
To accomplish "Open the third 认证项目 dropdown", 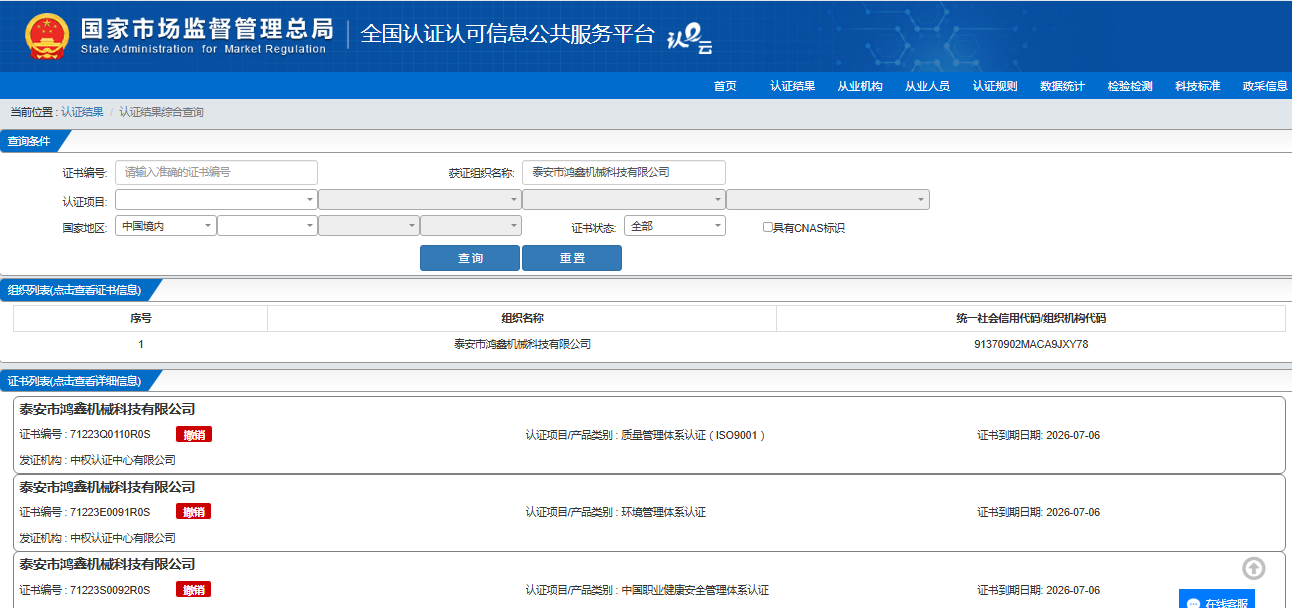I will coord(624,200).
